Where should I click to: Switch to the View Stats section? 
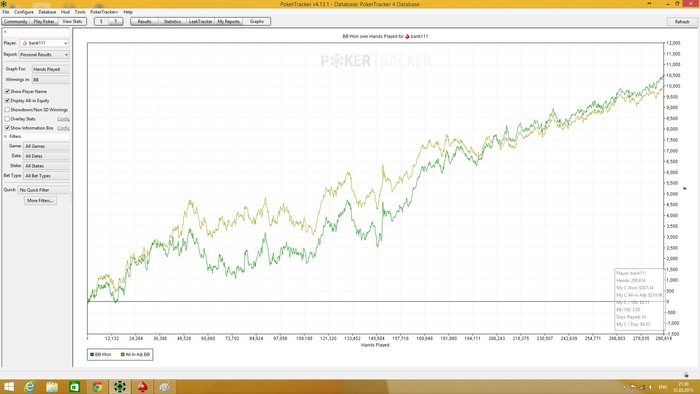point(72,21)
